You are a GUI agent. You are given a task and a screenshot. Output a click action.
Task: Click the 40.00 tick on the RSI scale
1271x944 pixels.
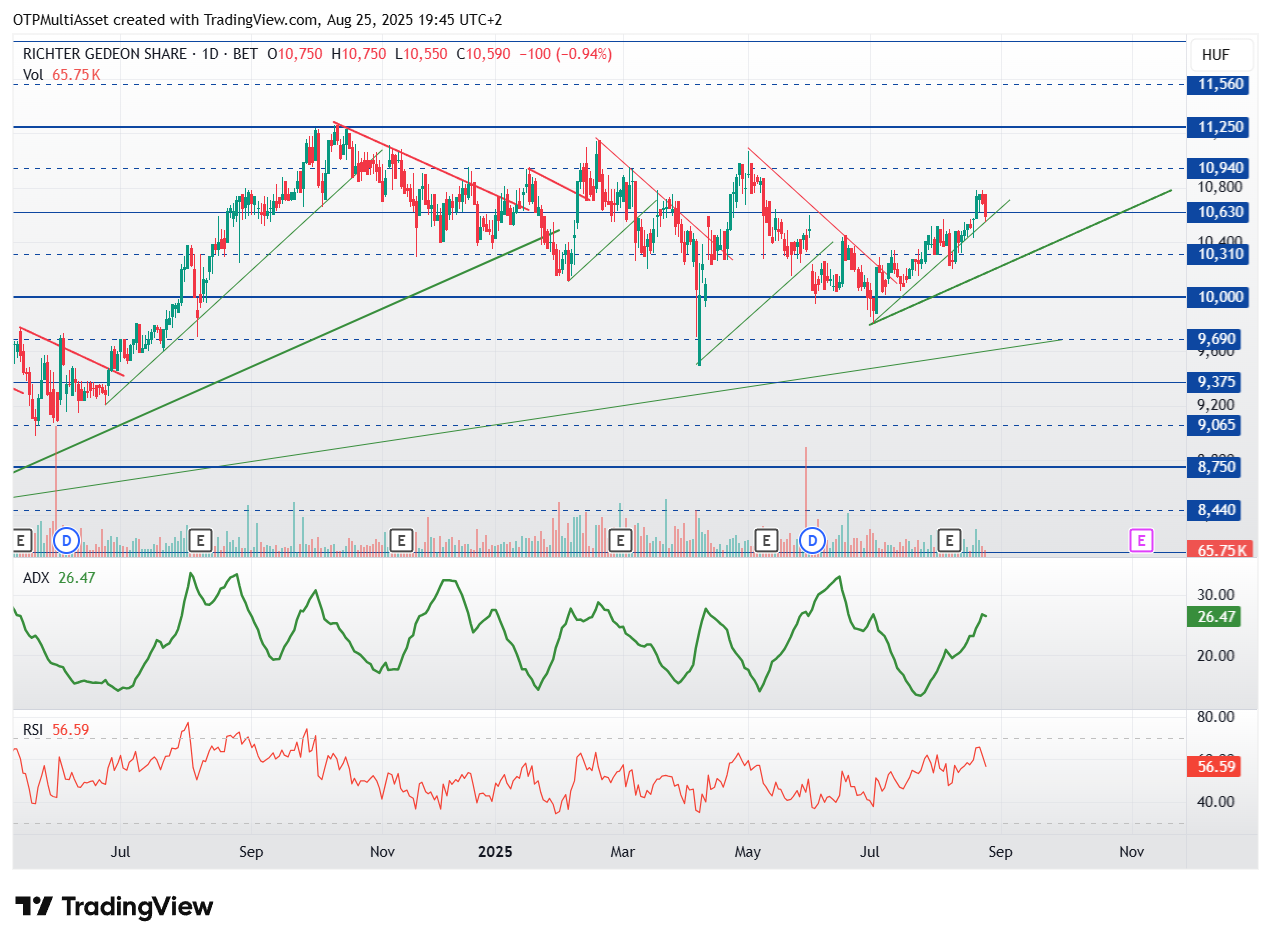point(1217,801)
